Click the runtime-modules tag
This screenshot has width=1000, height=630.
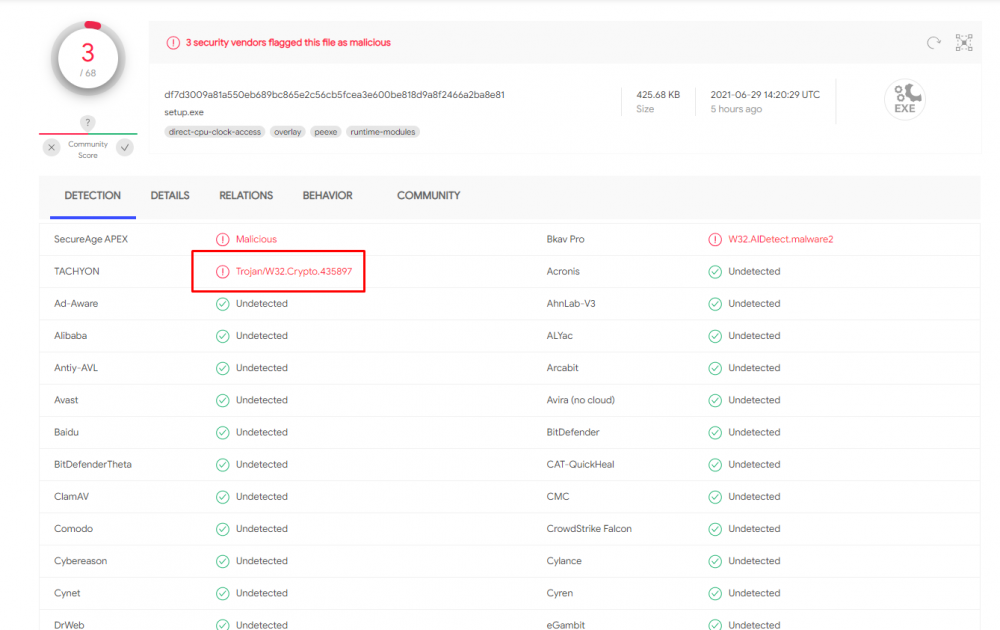[382, 132]
